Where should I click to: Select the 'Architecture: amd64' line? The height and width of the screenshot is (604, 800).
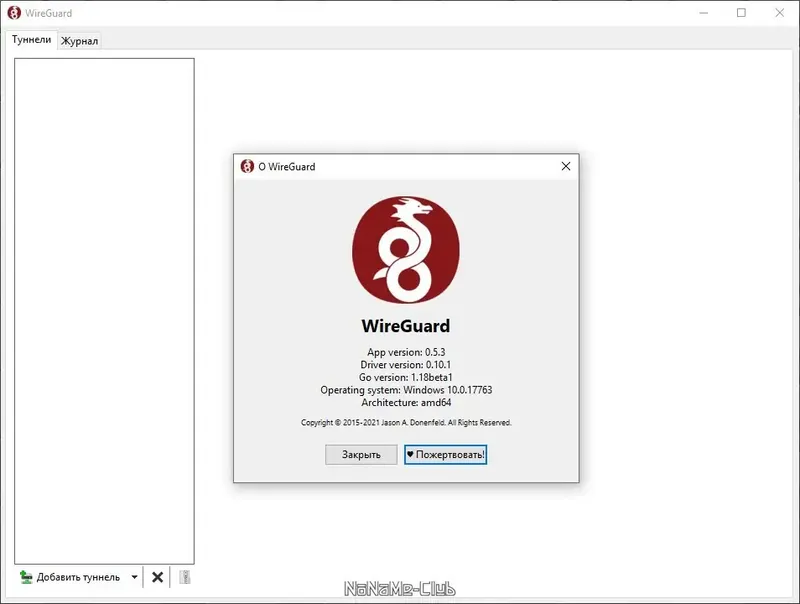(x=406, y=402)
